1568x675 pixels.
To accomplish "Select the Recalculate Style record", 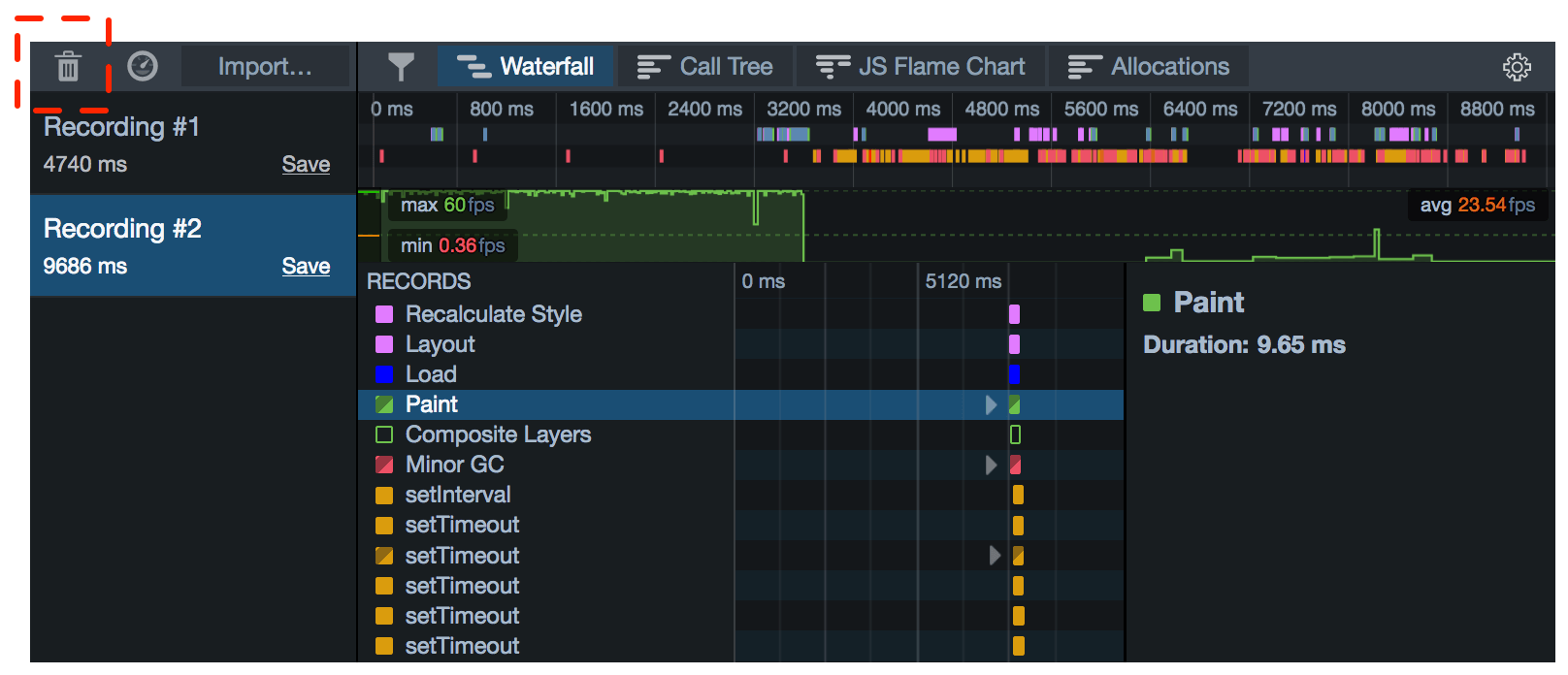I will [x=493, y=314].
